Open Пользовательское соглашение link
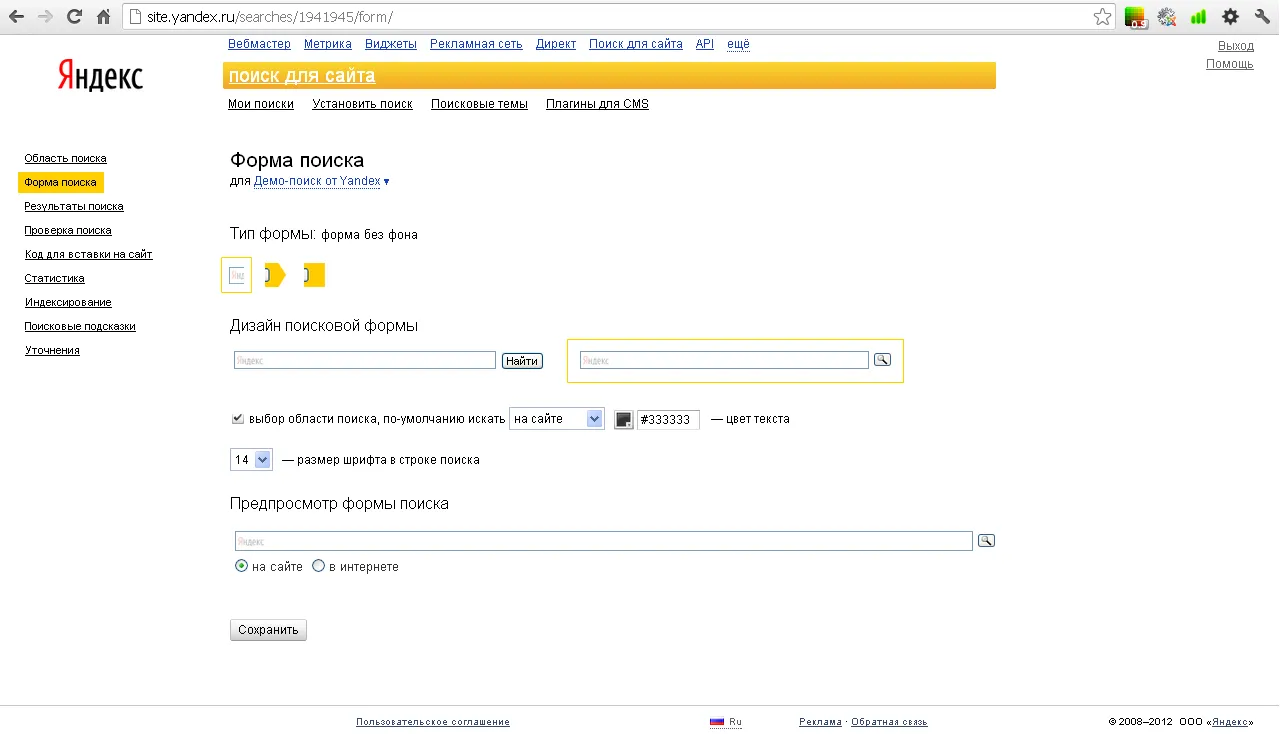The image size is (1280, 734). pos(433,722)
